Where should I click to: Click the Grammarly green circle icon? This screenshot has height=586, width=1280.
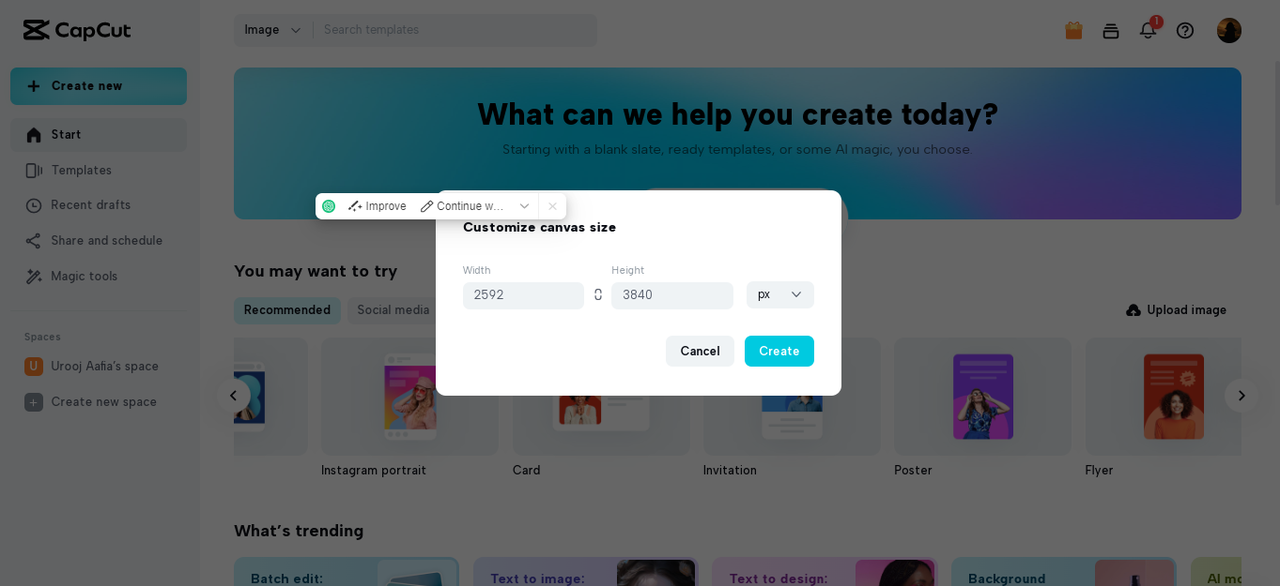click(x=329, y=206)
